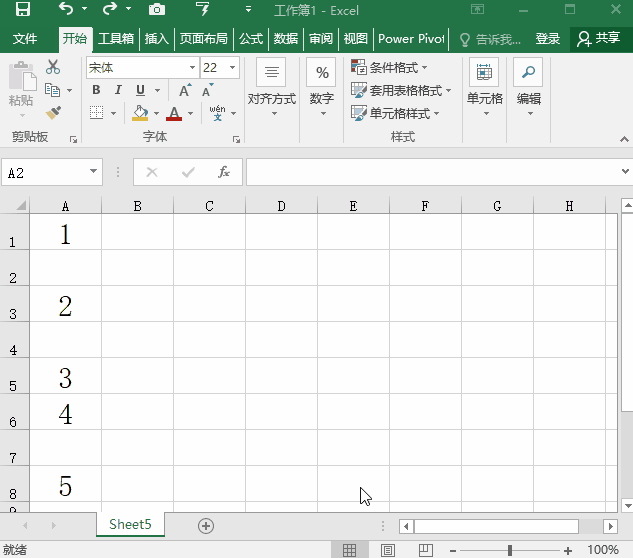Switch to Normal view icon
Image resolution: width=633 pixels, height=558 pixels.
(x=350, y=550)
